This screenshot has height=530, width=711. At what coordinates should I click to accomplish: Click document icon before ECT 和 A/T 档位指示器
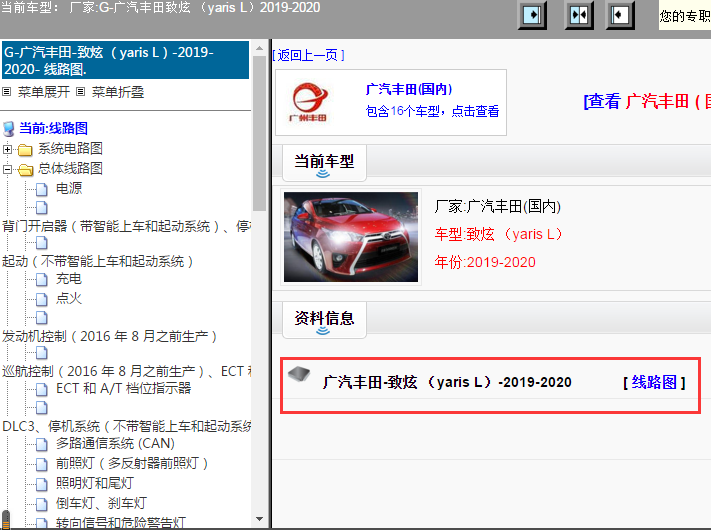(x=41, y=389)
